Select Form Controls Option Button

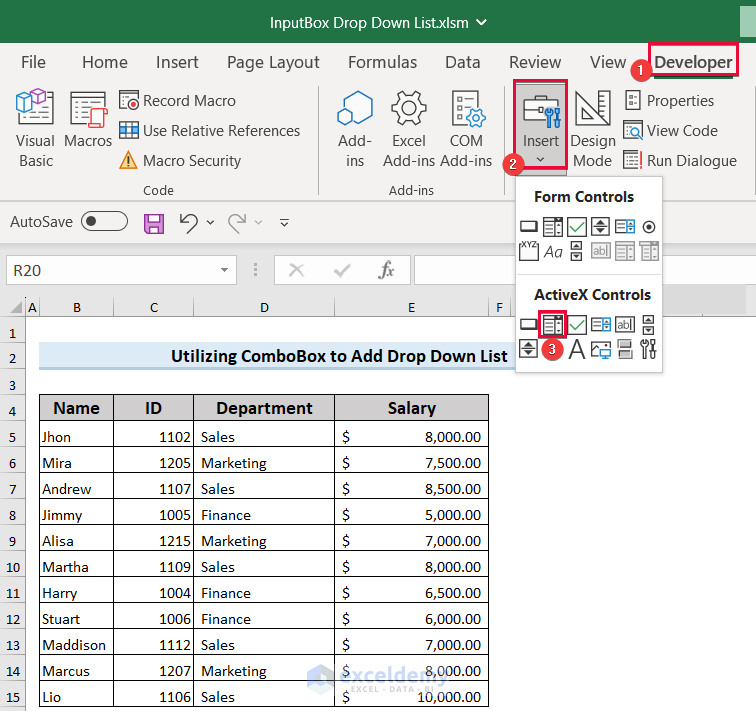tap(649, 227)
